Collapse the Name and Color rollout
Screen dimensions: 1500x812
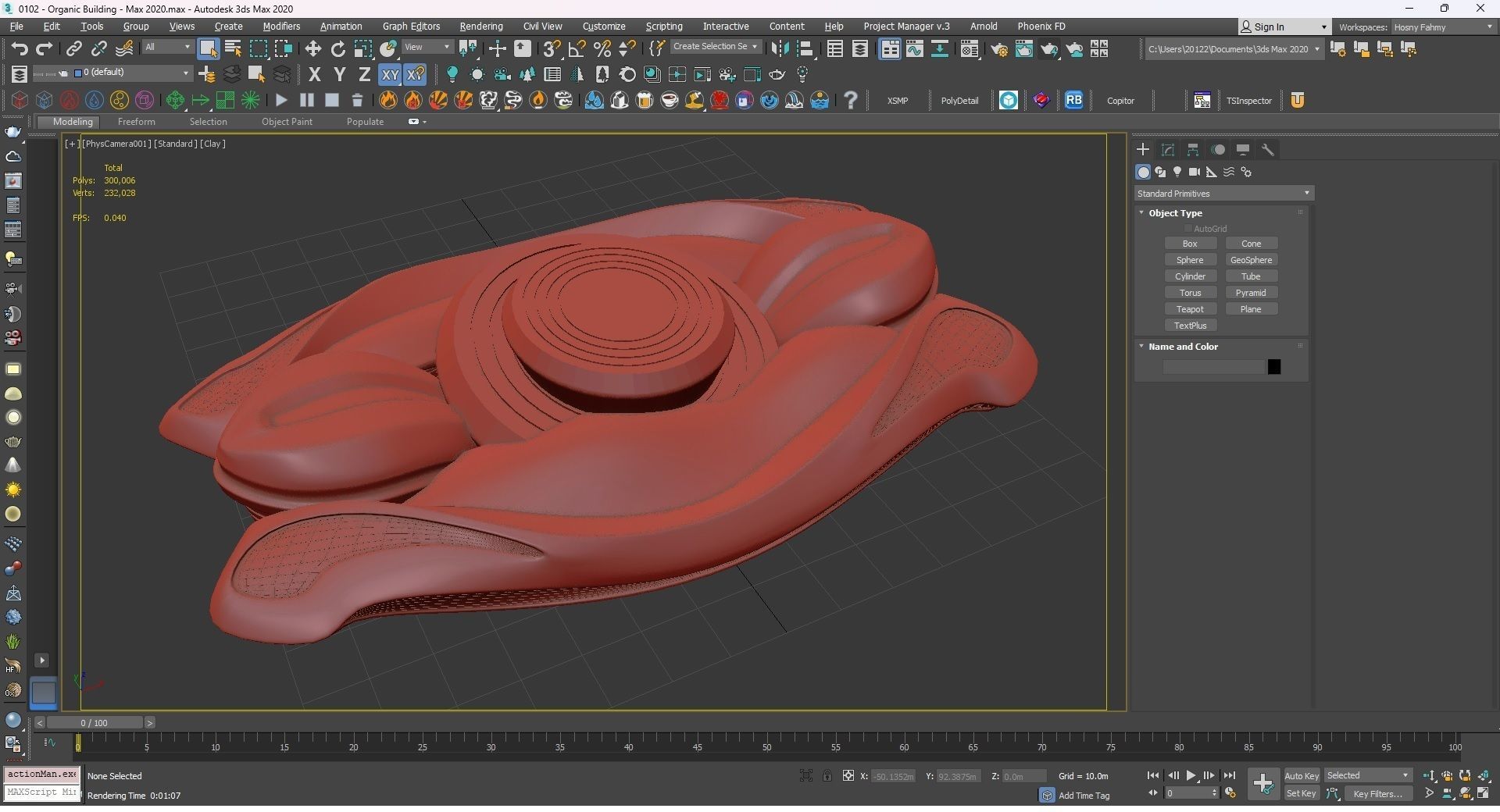pyautogui.click(x=1182, y=347)
